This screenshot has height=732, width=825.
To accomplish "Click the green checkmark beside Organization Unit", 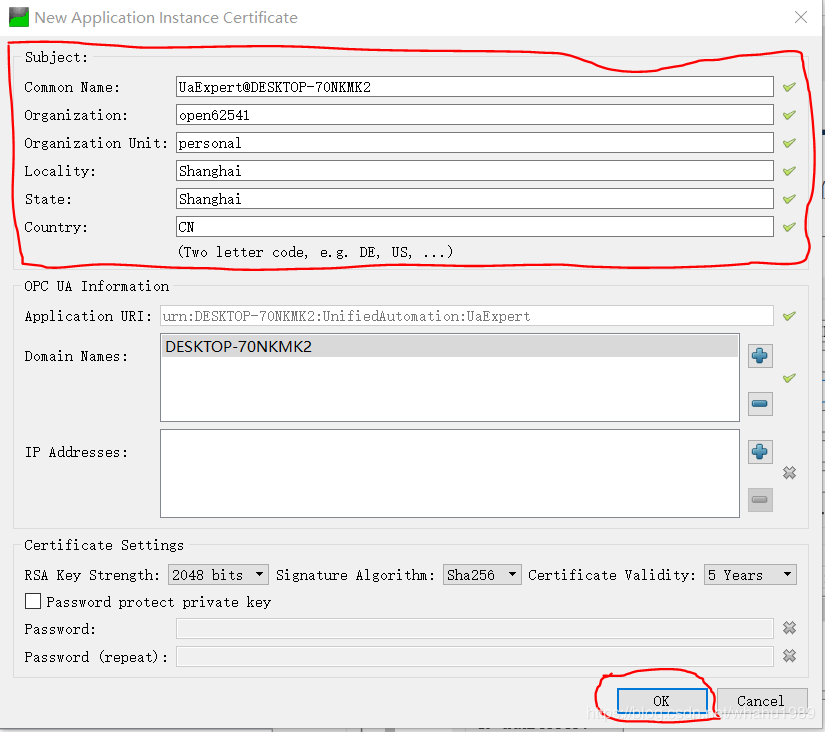I will [x=789, y=143].
